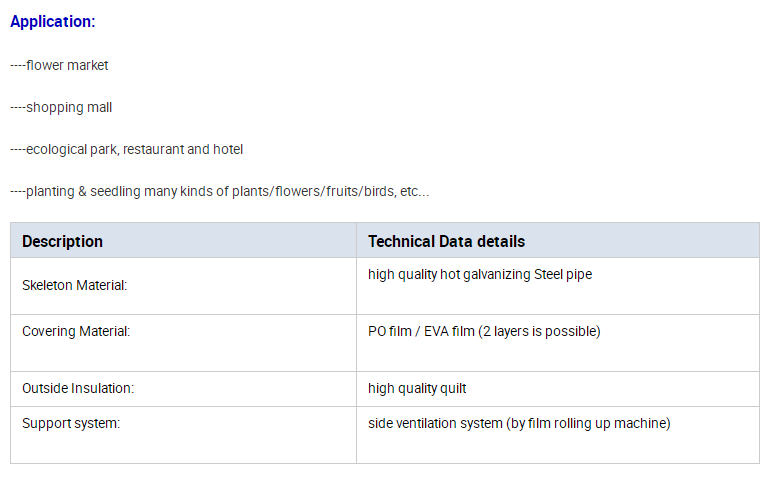Click the high quality quilt cell
The image size is (779, 483).
tap(557, 389)
